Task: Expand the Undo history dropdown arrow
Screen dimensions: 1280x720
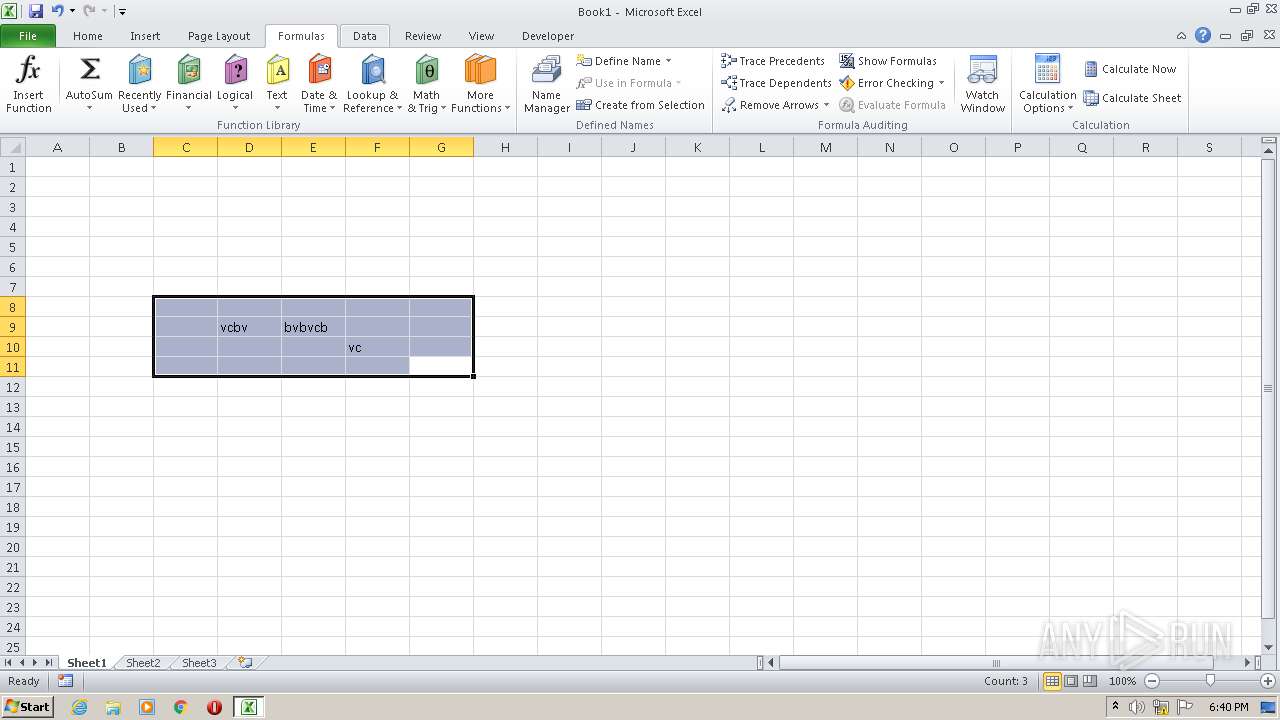Action: pos(72,11)
